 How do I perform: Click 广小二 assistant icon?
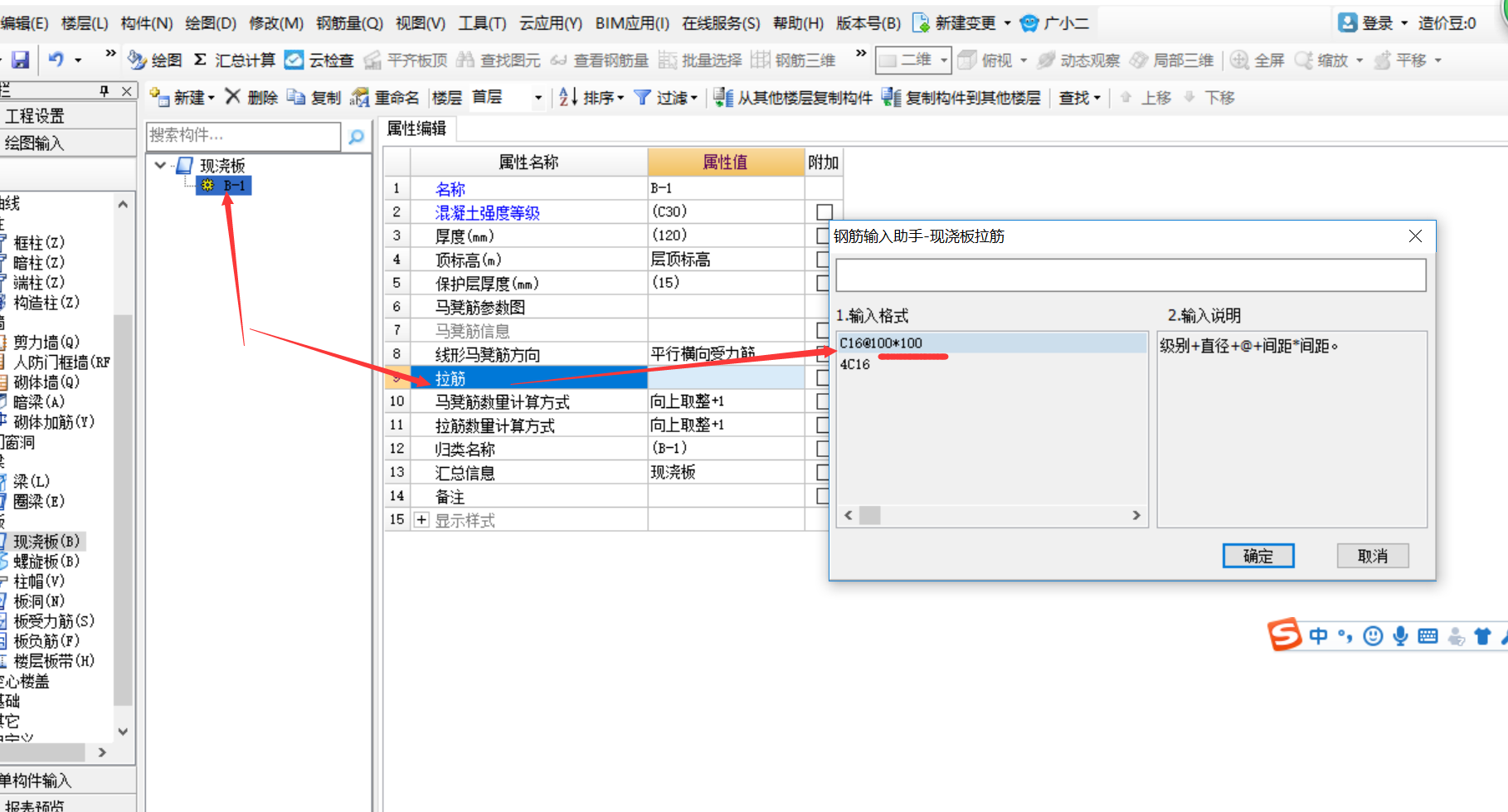pos(1054,22)
